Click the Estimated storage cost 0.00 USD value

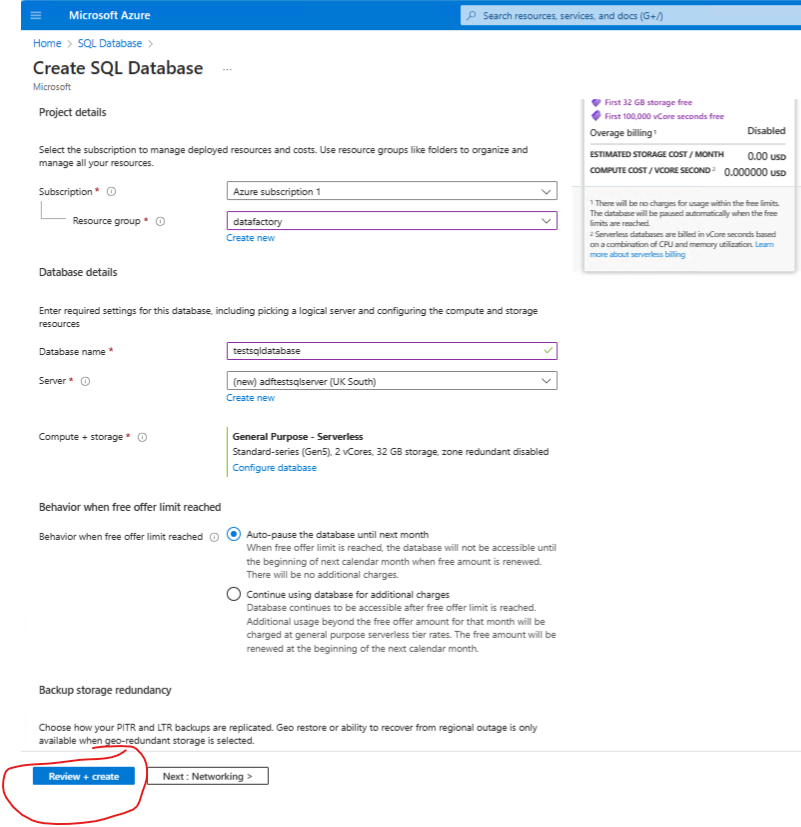pos(766,156)
